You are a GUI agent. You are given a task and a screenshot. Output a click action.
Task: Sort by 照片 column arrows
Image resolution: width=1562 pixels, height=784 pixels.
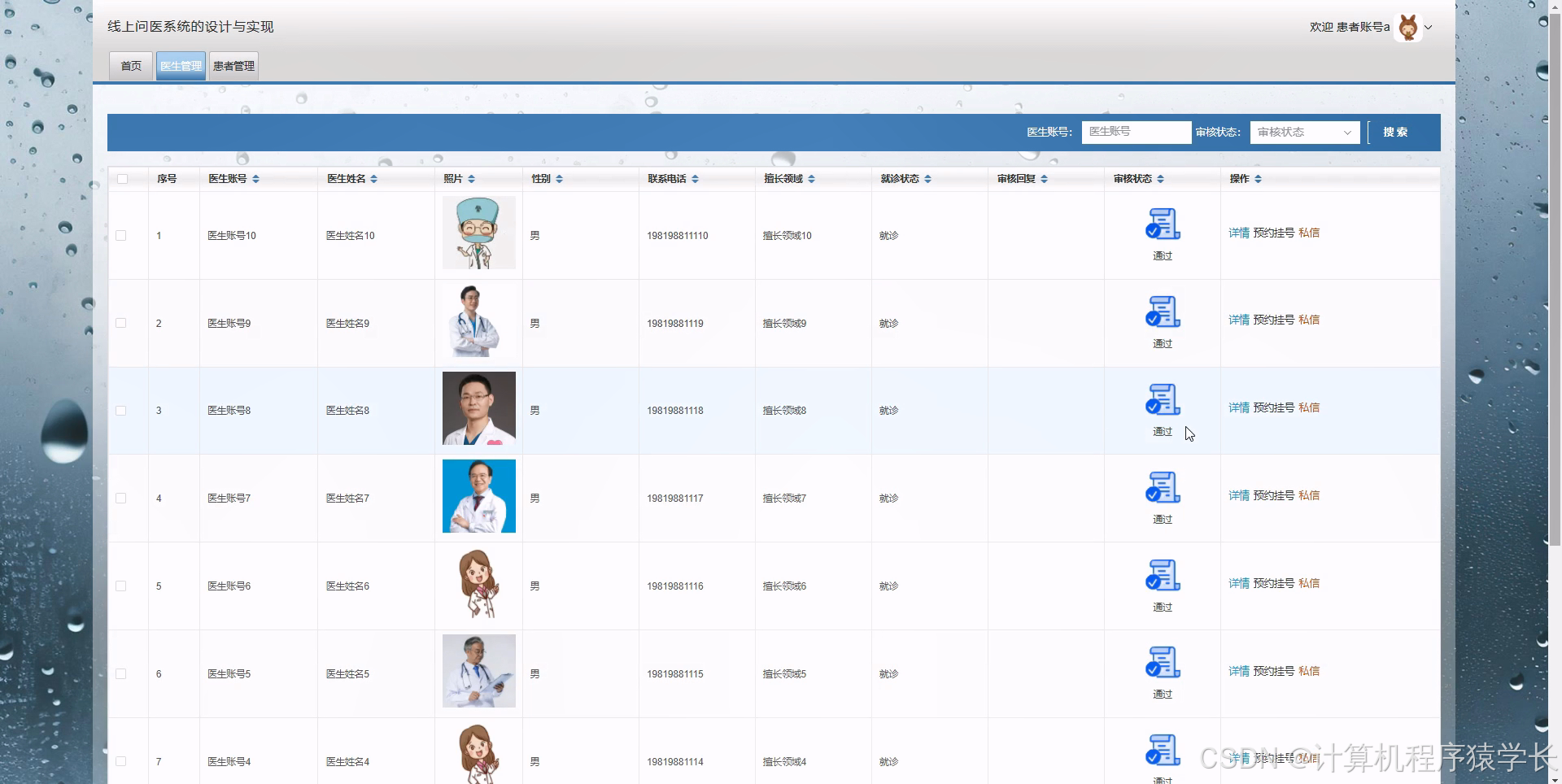471,179
